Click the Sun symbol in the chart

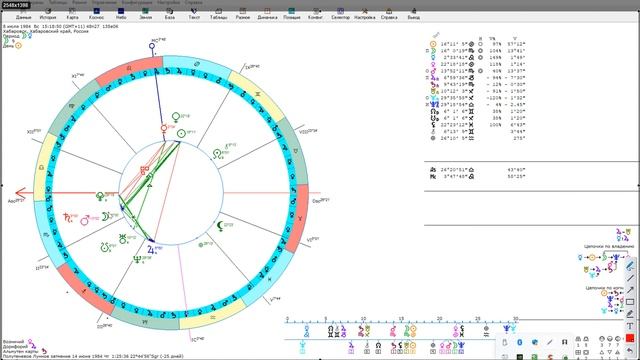pos(181,133)
